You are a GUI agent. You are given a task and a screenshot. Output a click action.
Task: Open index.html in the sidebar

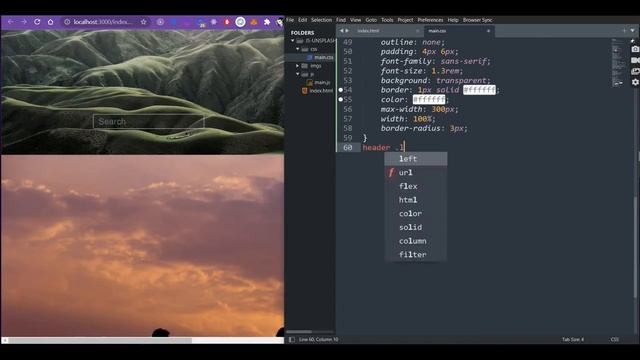(x=321, y=91)
